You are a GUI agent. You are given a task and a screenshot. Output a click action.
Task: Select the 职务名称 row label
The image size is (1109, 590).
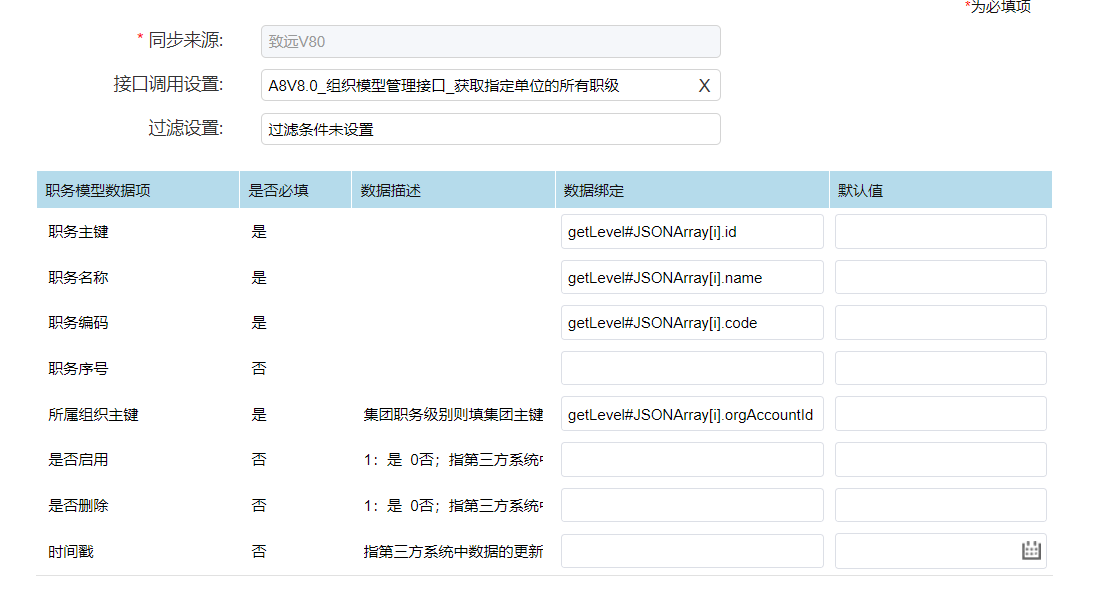click(x=79, y=277)
